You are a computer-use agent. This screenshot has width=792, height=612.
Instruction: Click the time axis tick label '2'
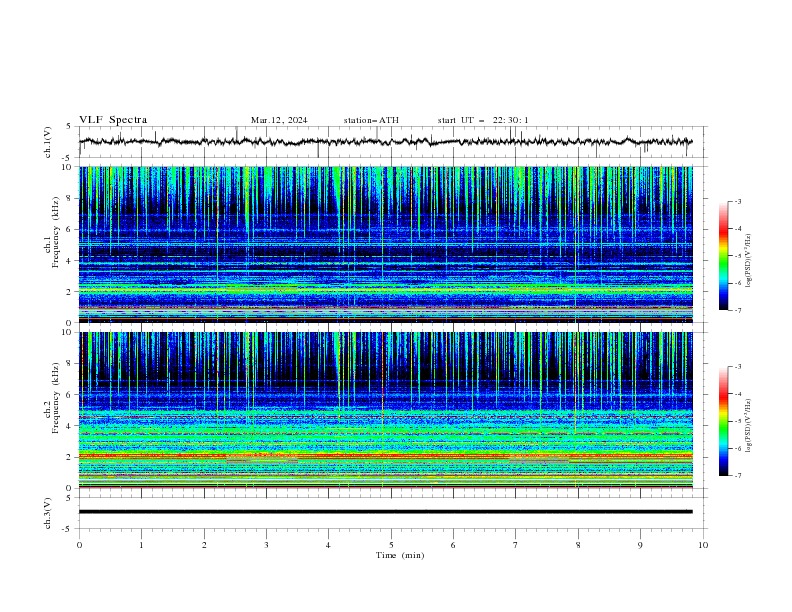[x=204, y=545]
